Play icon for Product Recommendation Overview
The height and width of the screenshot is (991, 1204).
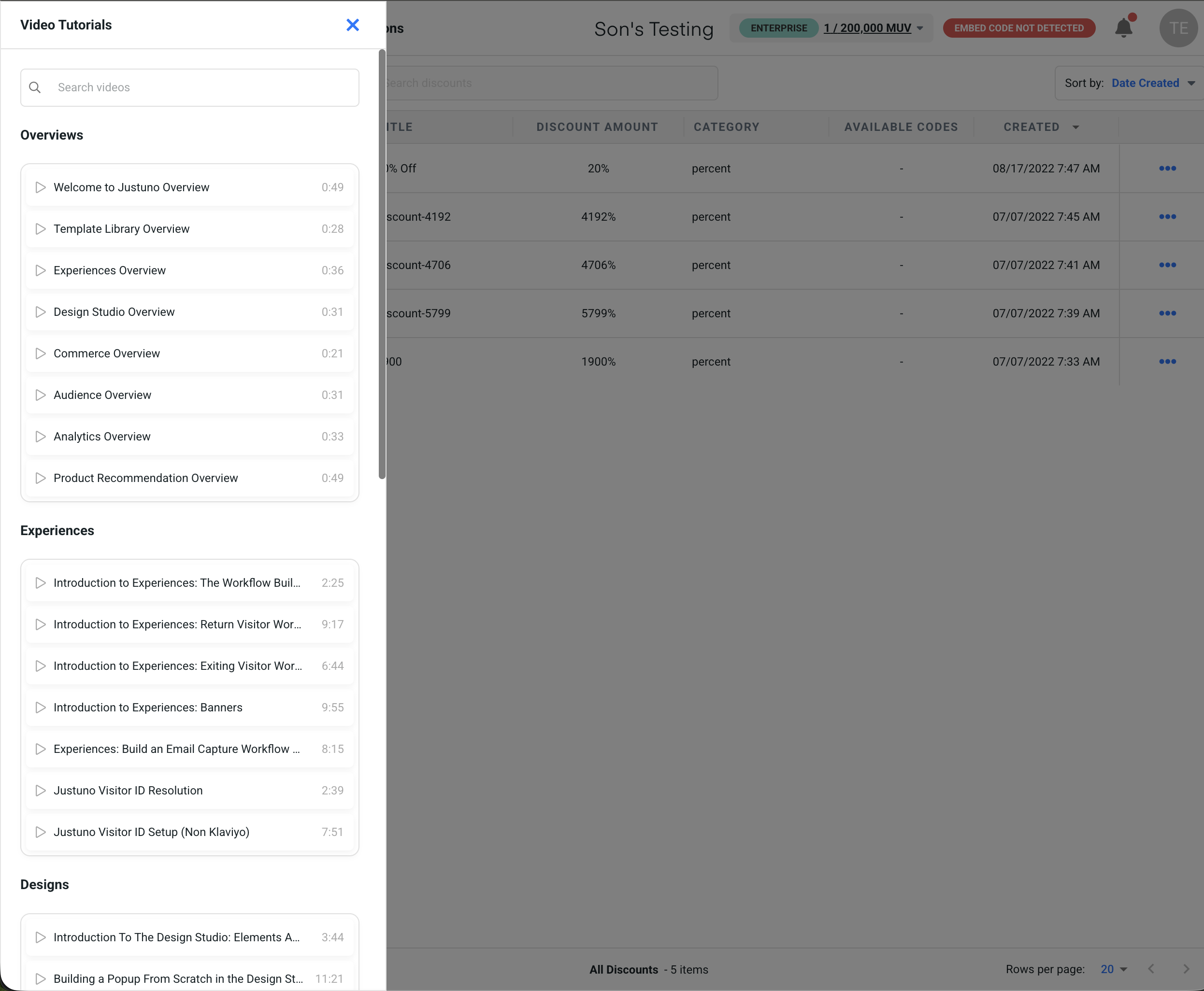[x=41, y=479]
